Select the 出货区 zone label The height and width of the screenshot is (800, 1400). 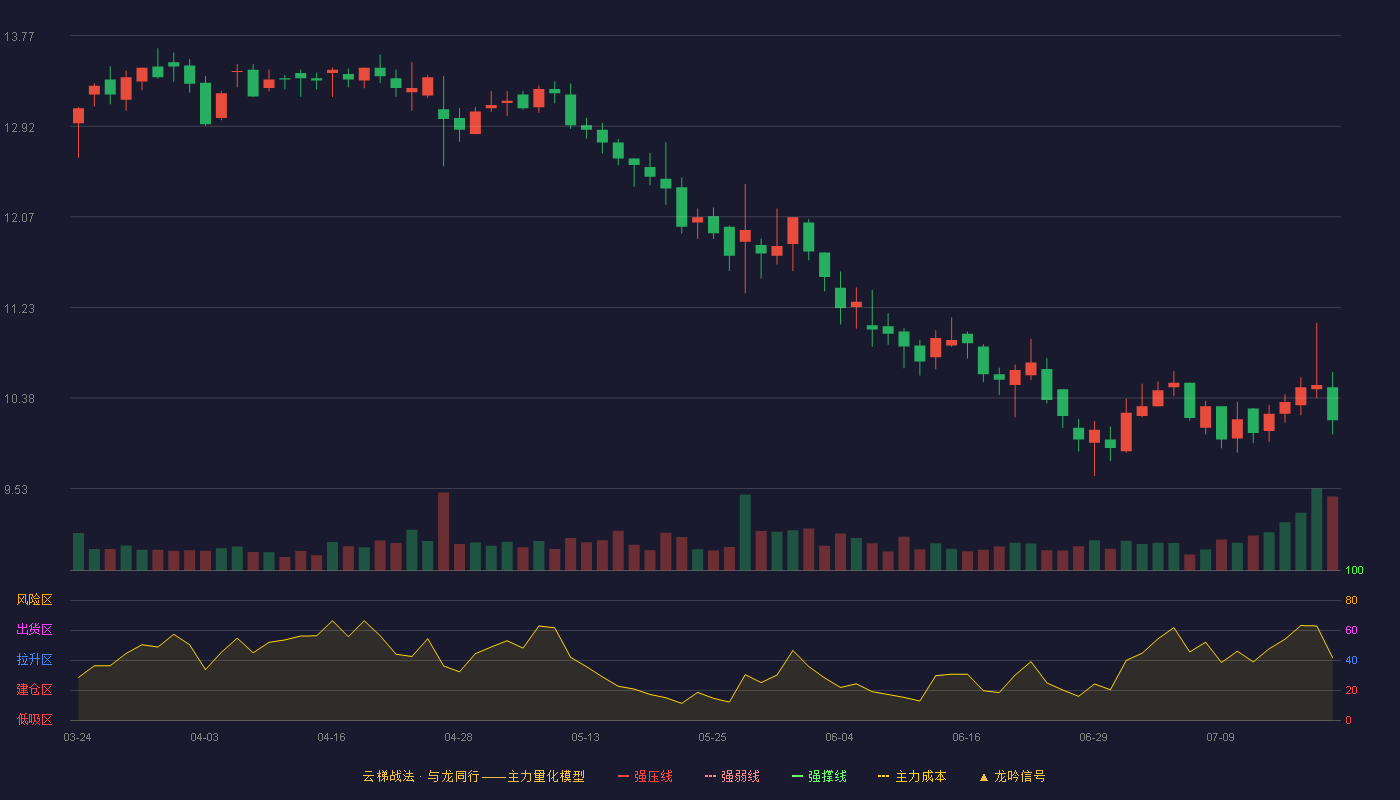[x=34, y=630]
